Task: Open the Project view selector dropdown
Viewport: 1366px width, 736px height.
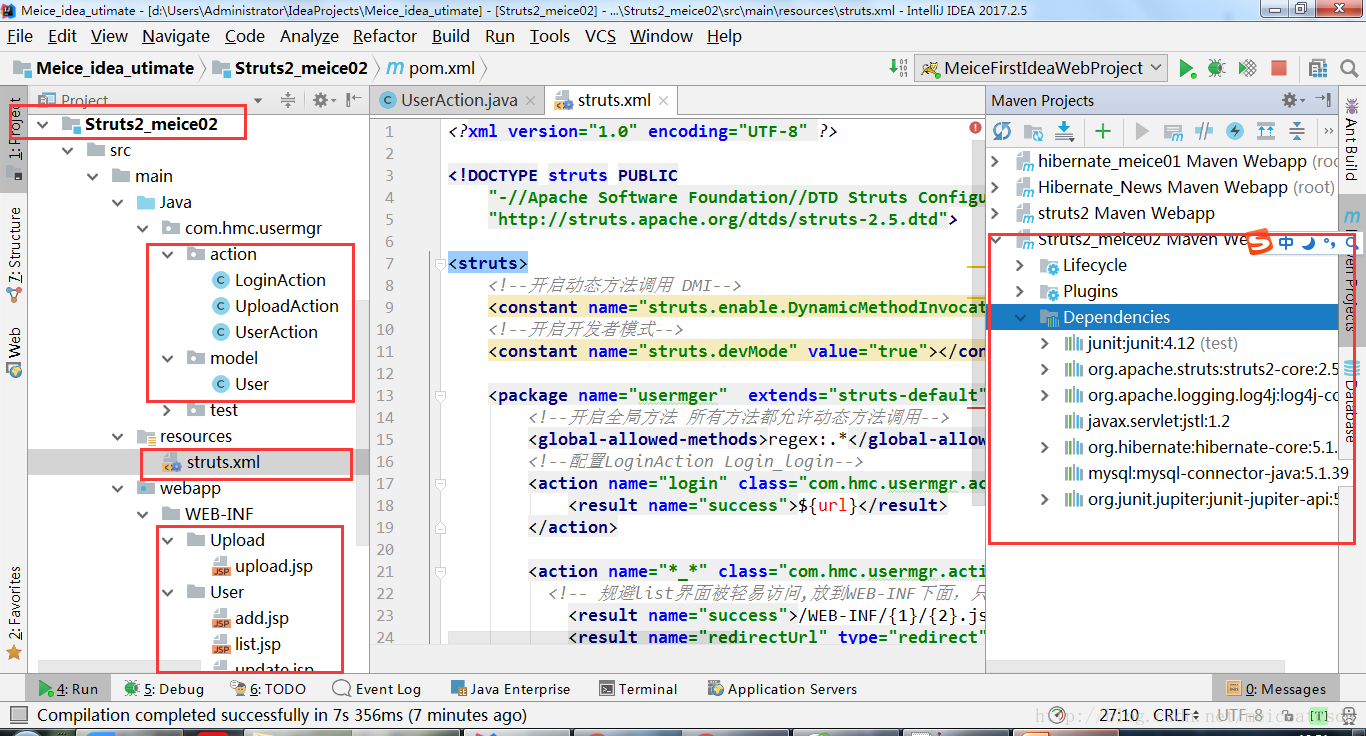Action: [257, 100]
